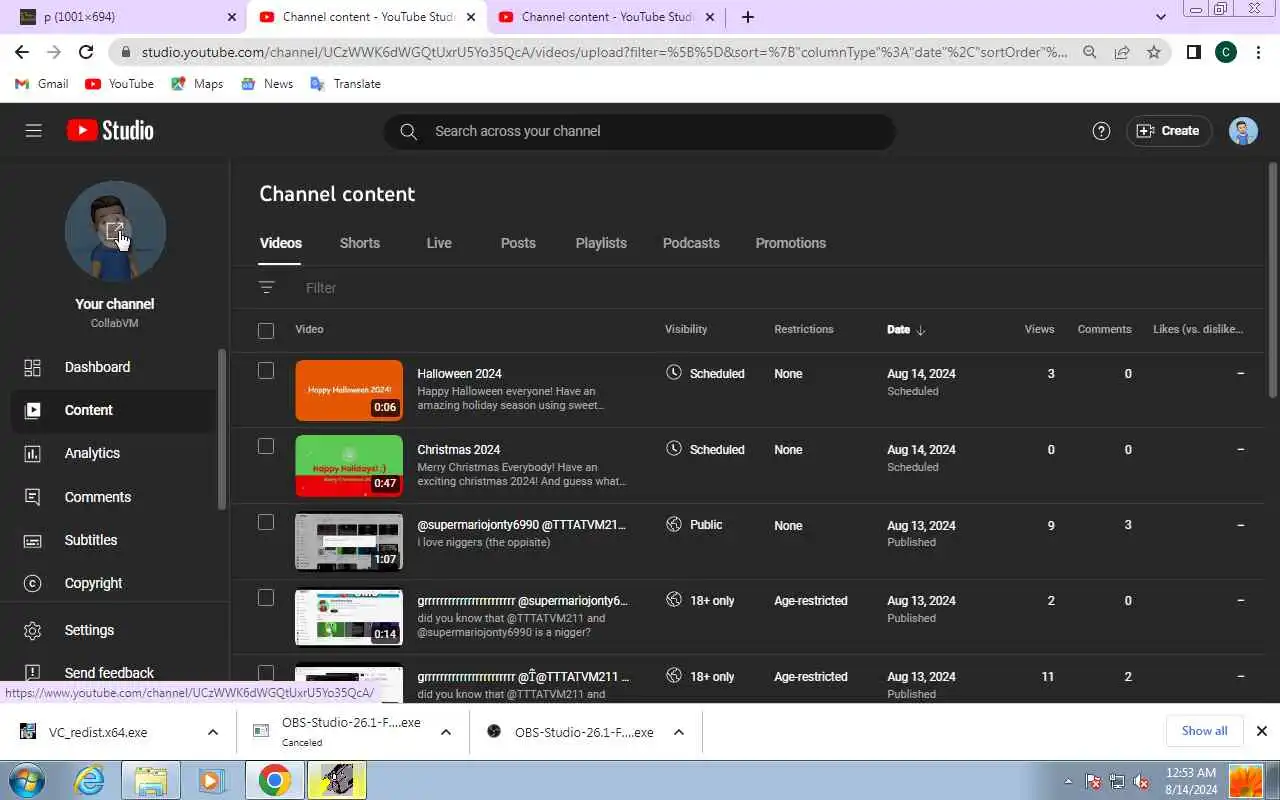Switch to the Playlists tab
1280x800 pixels.
[x=601, y=243]
